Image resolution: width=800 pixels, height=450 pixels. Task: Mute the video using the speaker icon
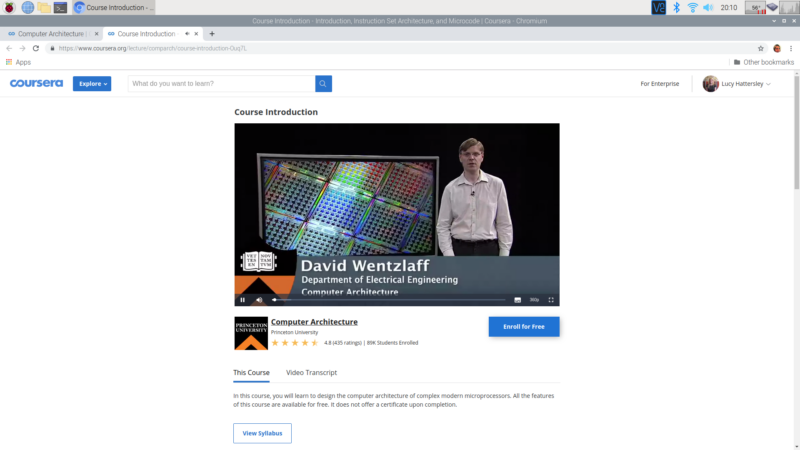click(x=259, y=300)
